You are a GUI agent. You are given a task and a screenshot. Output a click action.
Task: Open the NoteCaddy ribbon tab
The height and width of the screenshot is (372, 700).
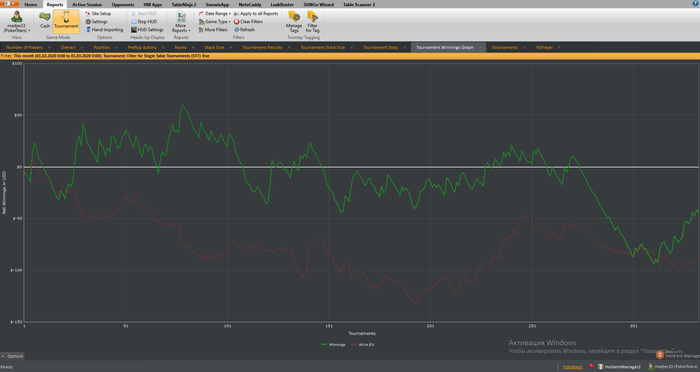pos(250,4)
